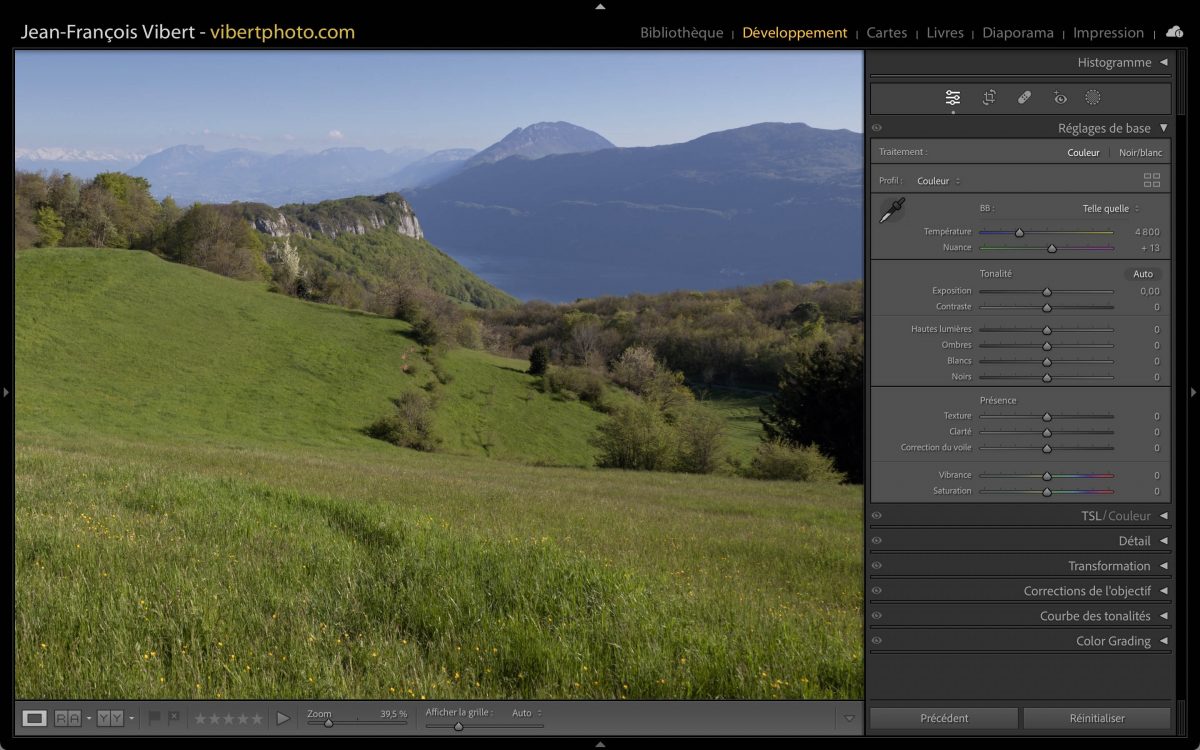The image size is (1200, 750).
Task: Open the BB 'Telle quelle' dropdown
Action: pyautogui.click(x=1110, y=209)
